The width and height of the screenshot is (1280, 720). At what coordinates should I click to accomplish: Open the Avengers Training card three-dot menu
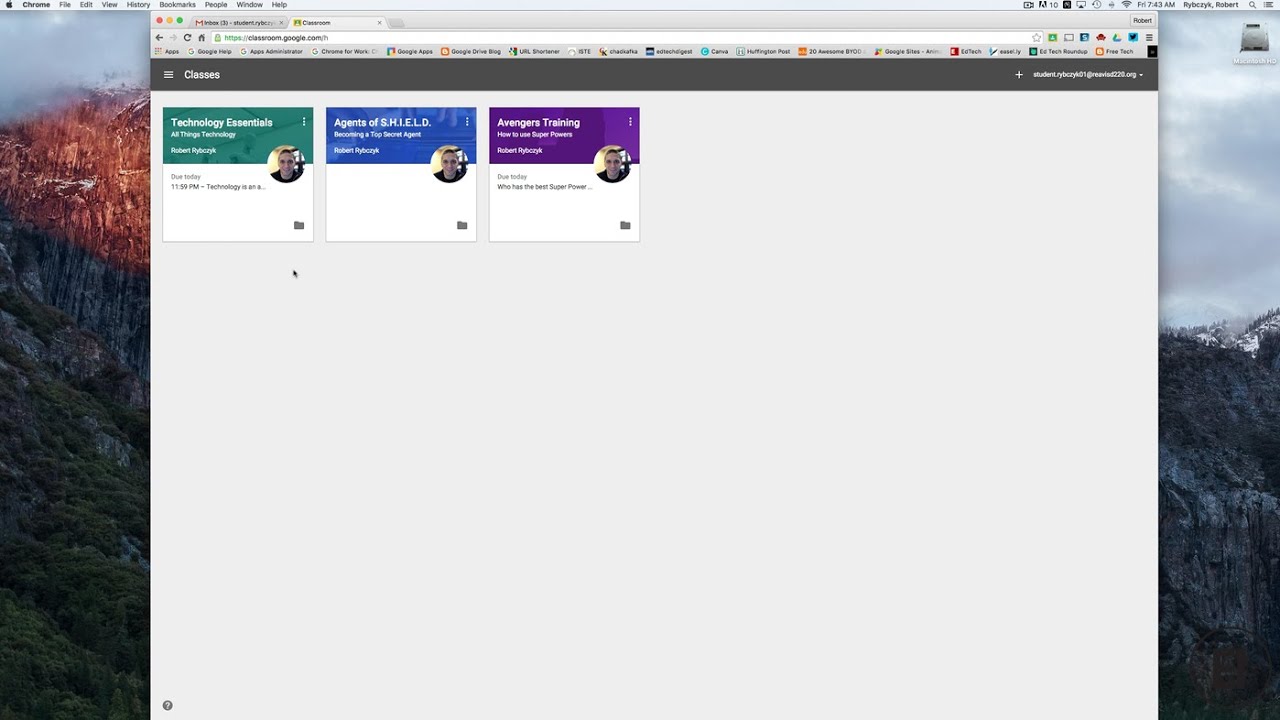[630, 122]
